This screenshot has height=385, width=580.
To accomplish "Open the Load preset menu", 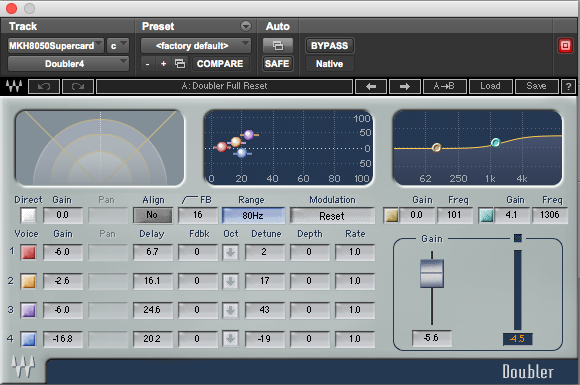I will click(x=490, y=87).
